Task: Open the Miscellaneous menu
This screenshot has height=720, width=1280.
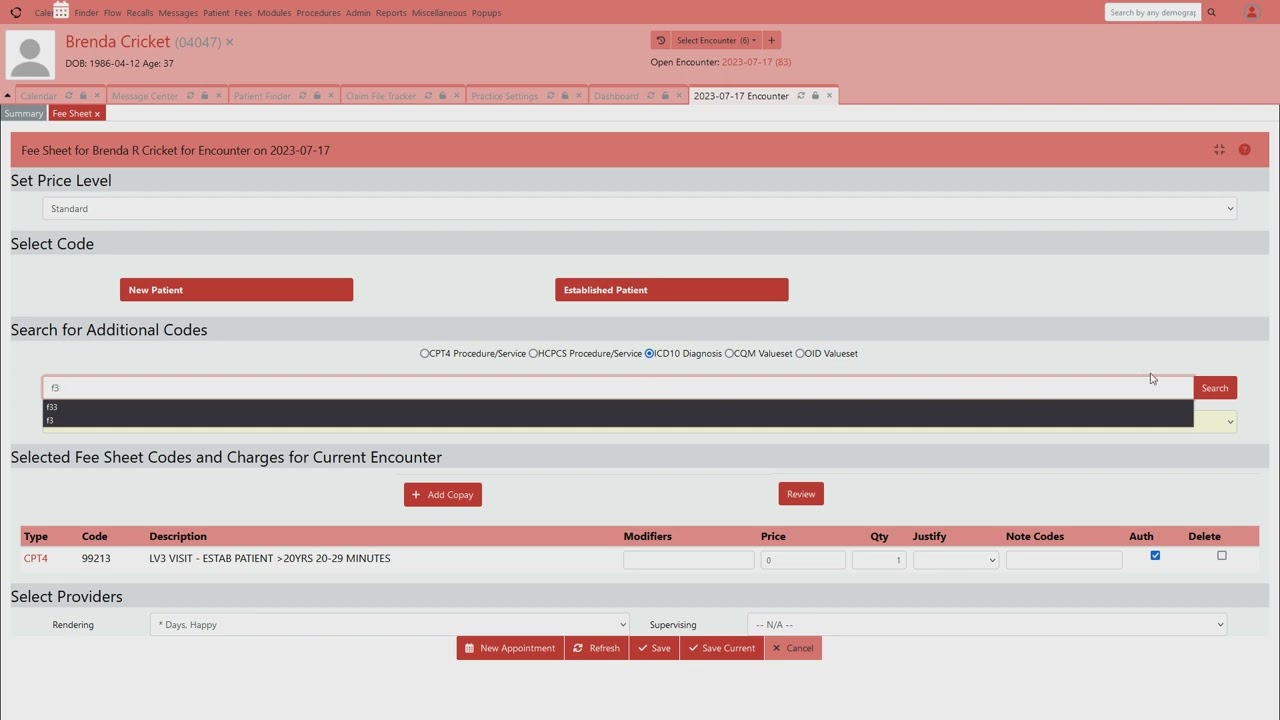Action: coord(439,13)
